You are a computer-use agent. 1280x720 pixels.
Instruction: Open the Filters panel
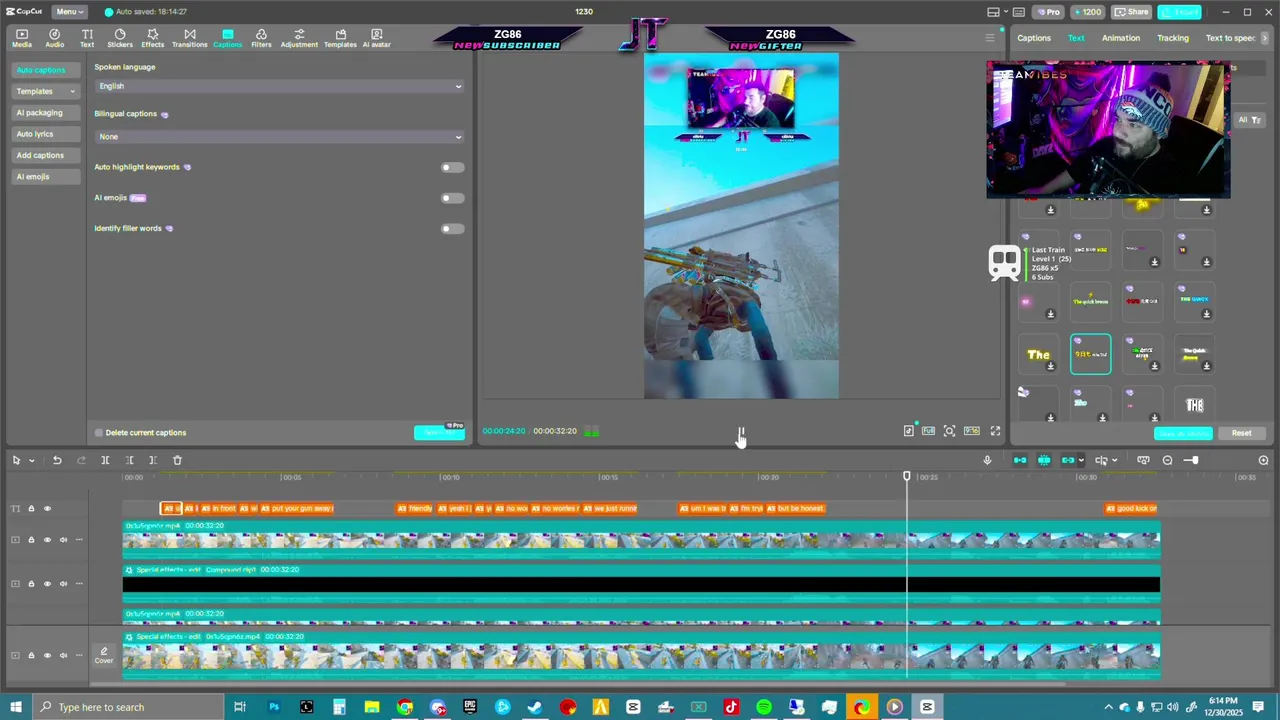(261, 38)
